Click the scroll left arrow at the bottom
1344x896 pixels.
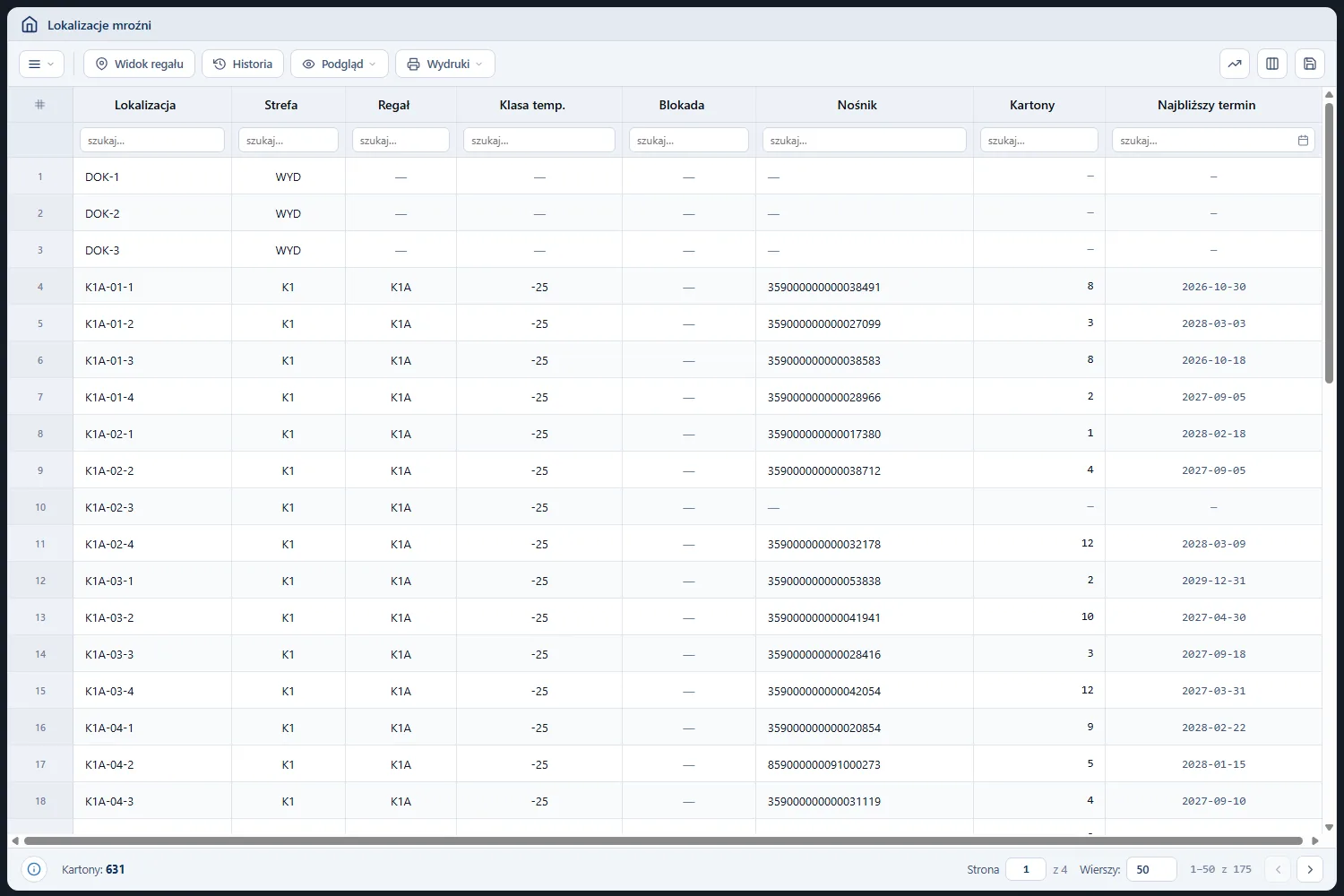coord(15,840)
